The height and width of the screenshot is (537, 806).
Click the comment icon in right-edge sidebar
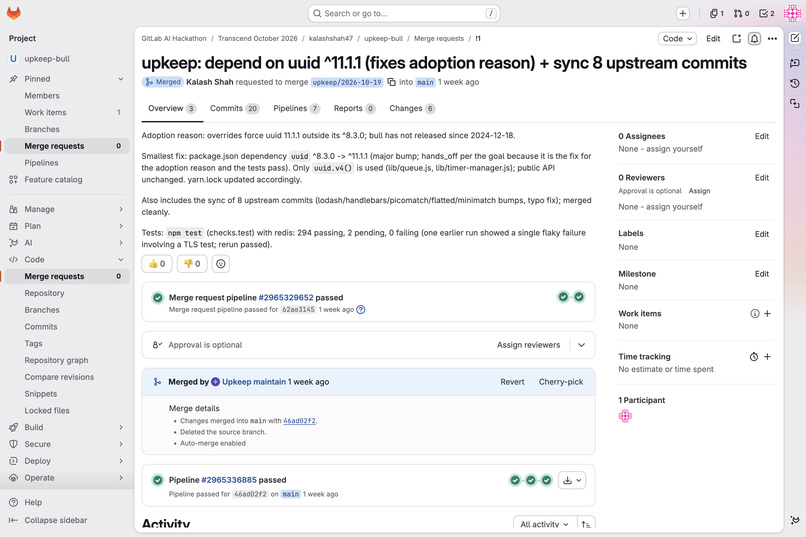point(795,63)
